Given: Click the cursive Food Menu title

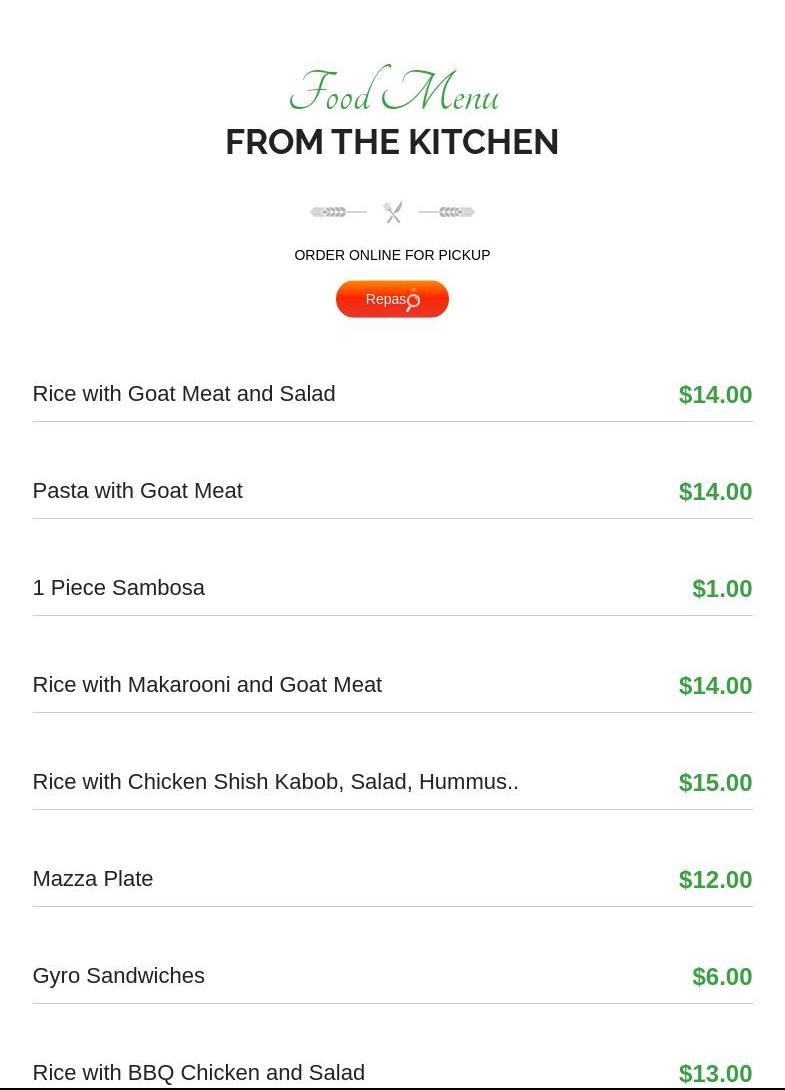Looking at the screenshot, I should pos(393,94).
